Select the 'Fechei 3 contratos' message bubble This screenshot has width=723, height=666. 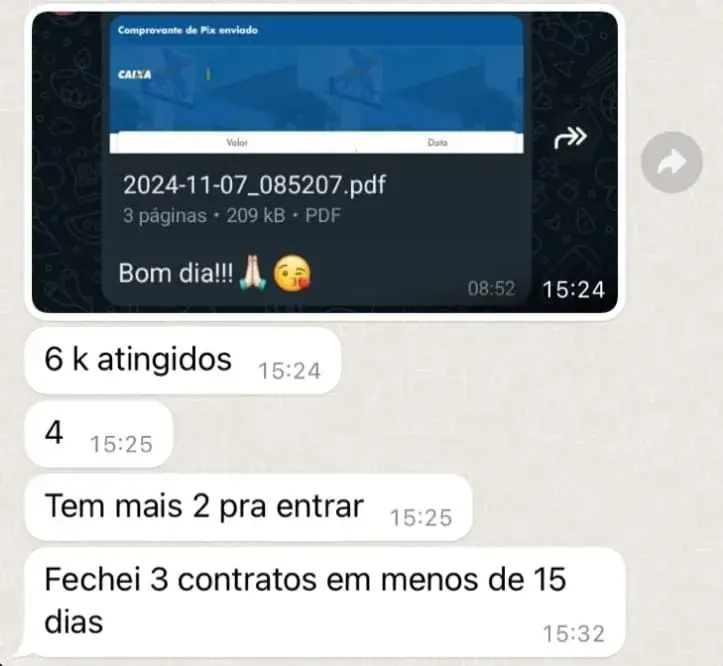325,602
